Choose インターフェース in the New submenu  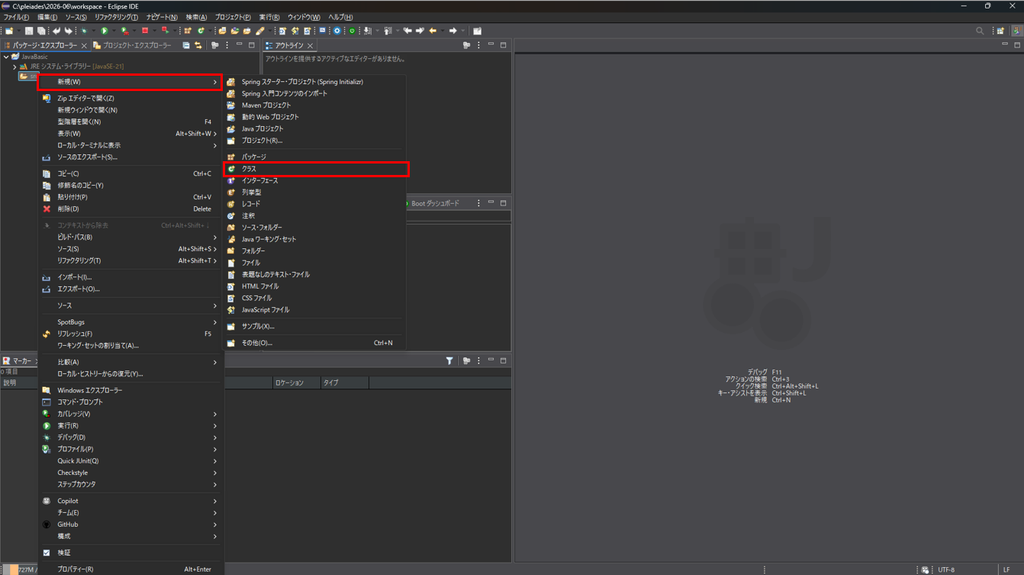pyautogui.click(x=315, y=180)
